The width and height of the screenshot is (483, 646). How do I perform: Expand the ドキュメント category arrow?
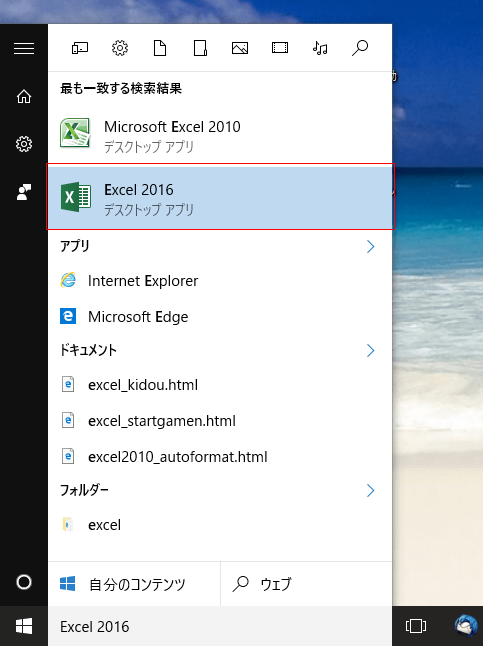pos(370,350)
